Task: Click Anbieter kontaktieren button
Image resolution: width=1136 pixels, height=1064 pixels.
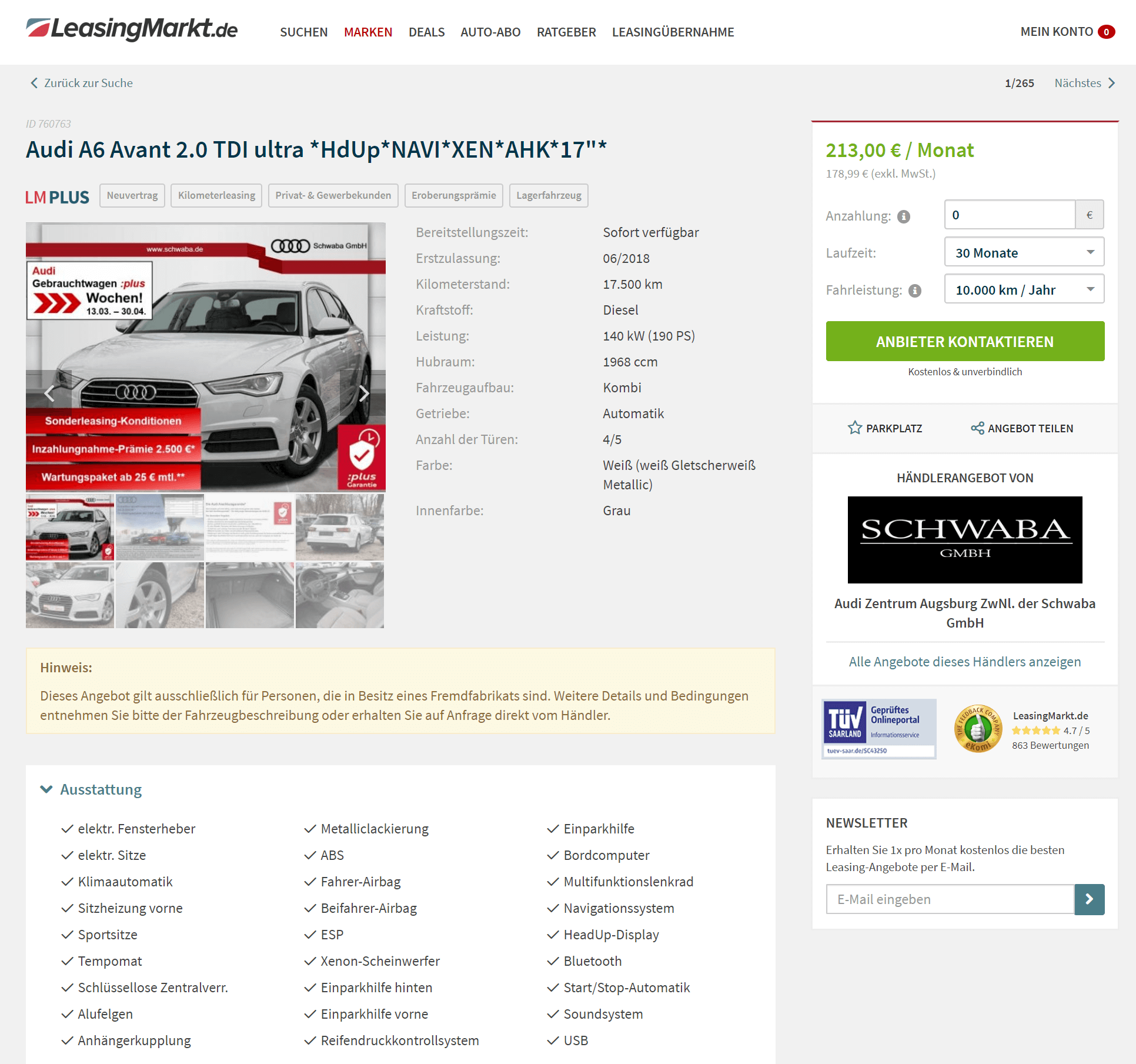Action: click(965, 341)
